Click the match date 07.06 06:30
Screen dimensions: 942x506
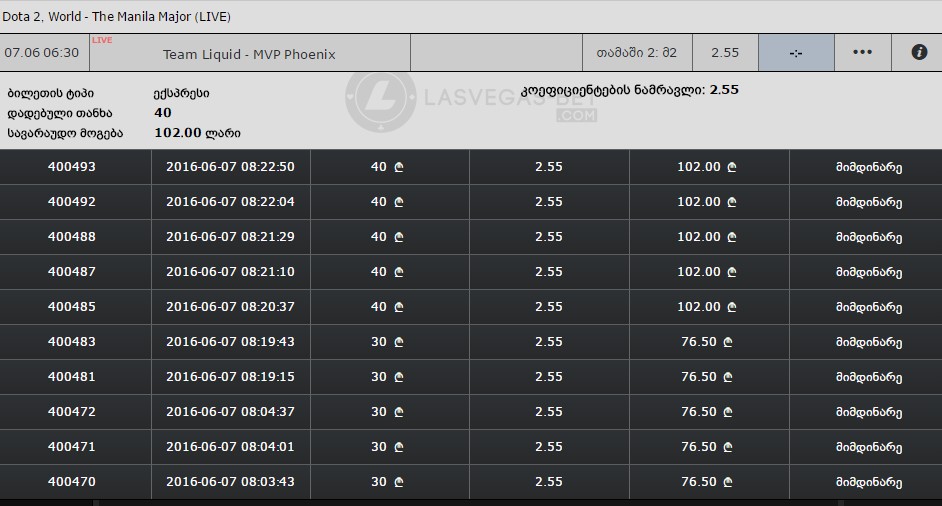pyautogui.click(x=41, y=53)
